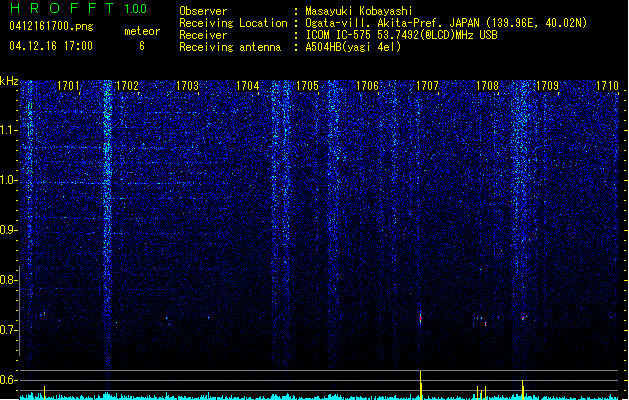629x400 pixels.
Task: Click the meteor count 6
Action: (142, 46)
